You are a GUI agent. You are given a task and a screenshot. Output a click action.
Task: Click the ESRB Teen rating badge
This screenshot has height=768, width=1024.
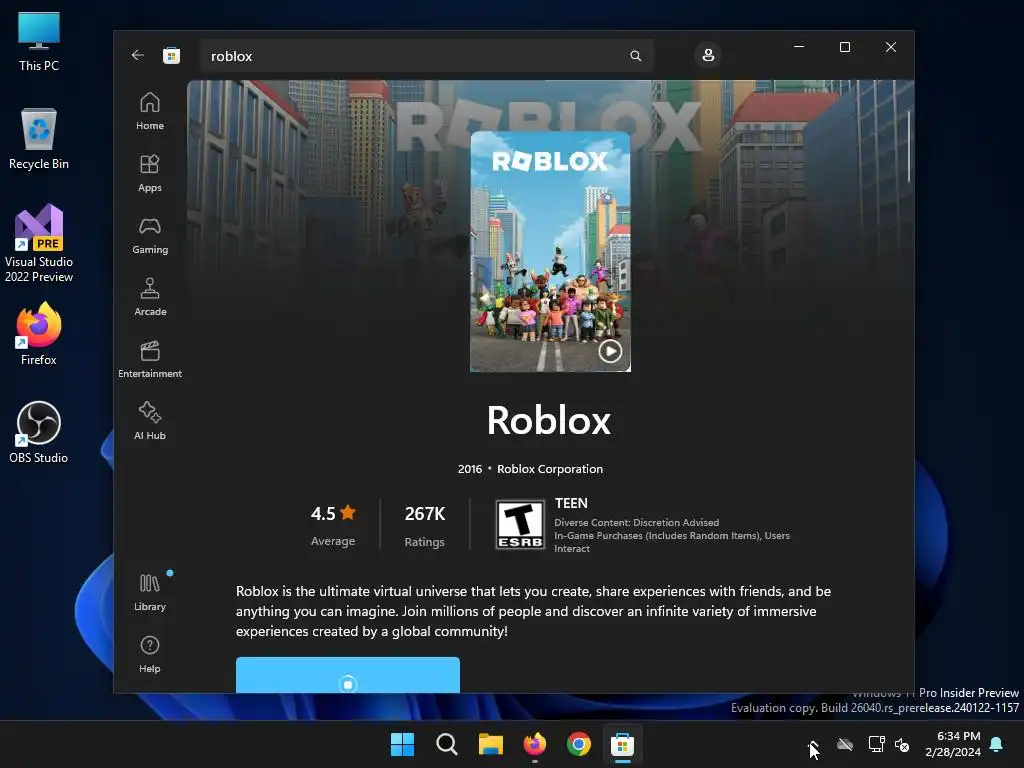point(520,524)
